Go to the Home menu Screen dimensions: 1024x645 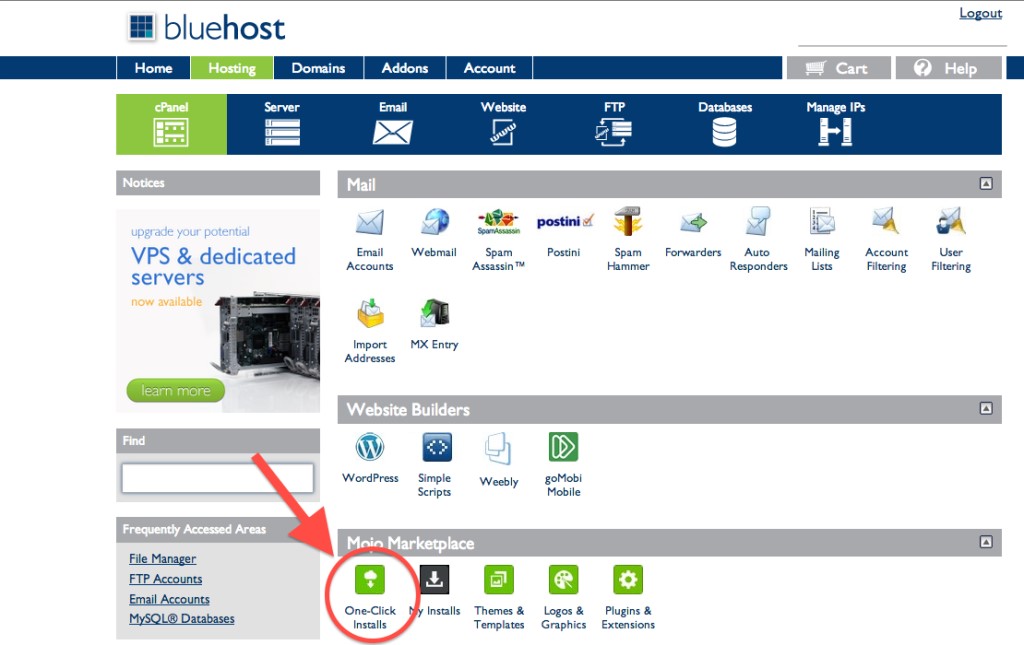(x=153, y=68)
